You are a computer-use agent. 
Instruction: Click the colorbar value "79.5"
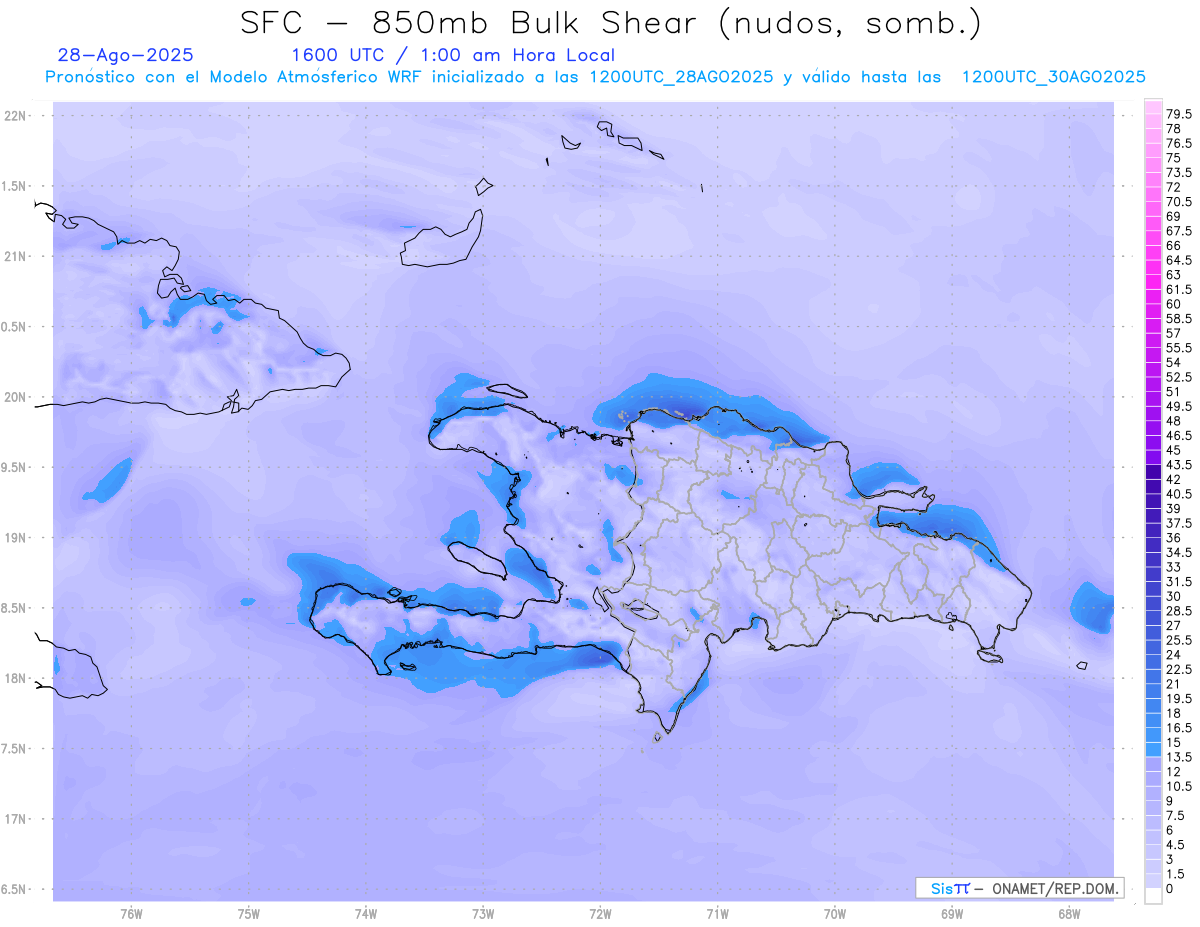1179,114
